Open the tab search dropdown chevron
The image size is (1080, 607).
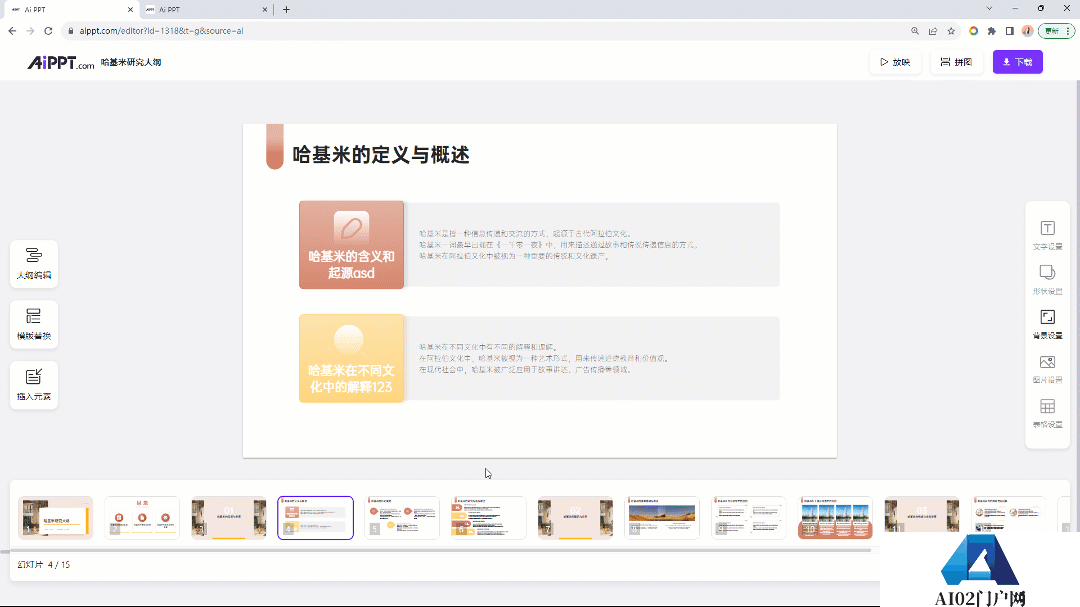click(x=989, y=9)
